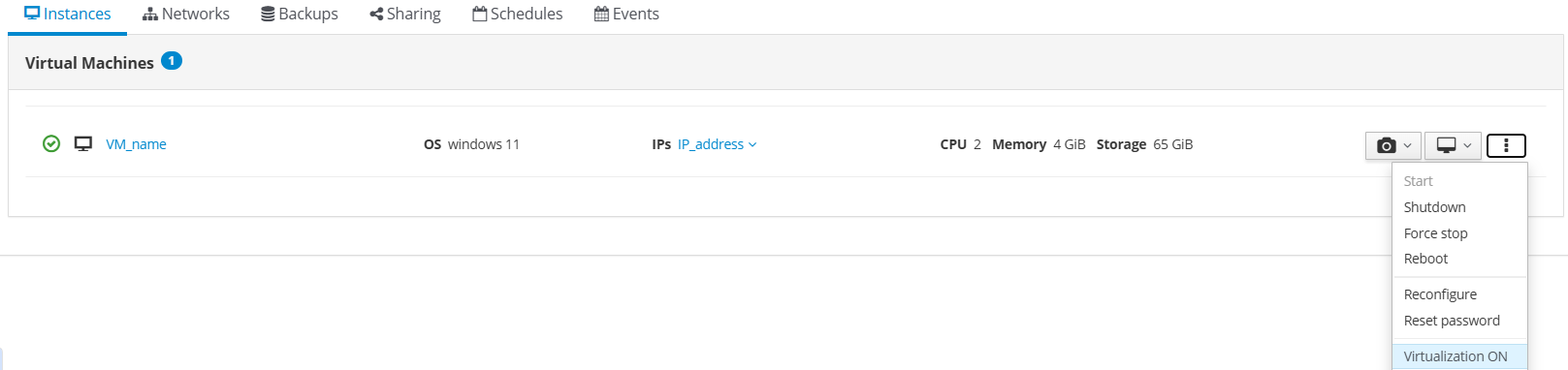
Task: Open the VM_name link
Action: coord(136,144)
